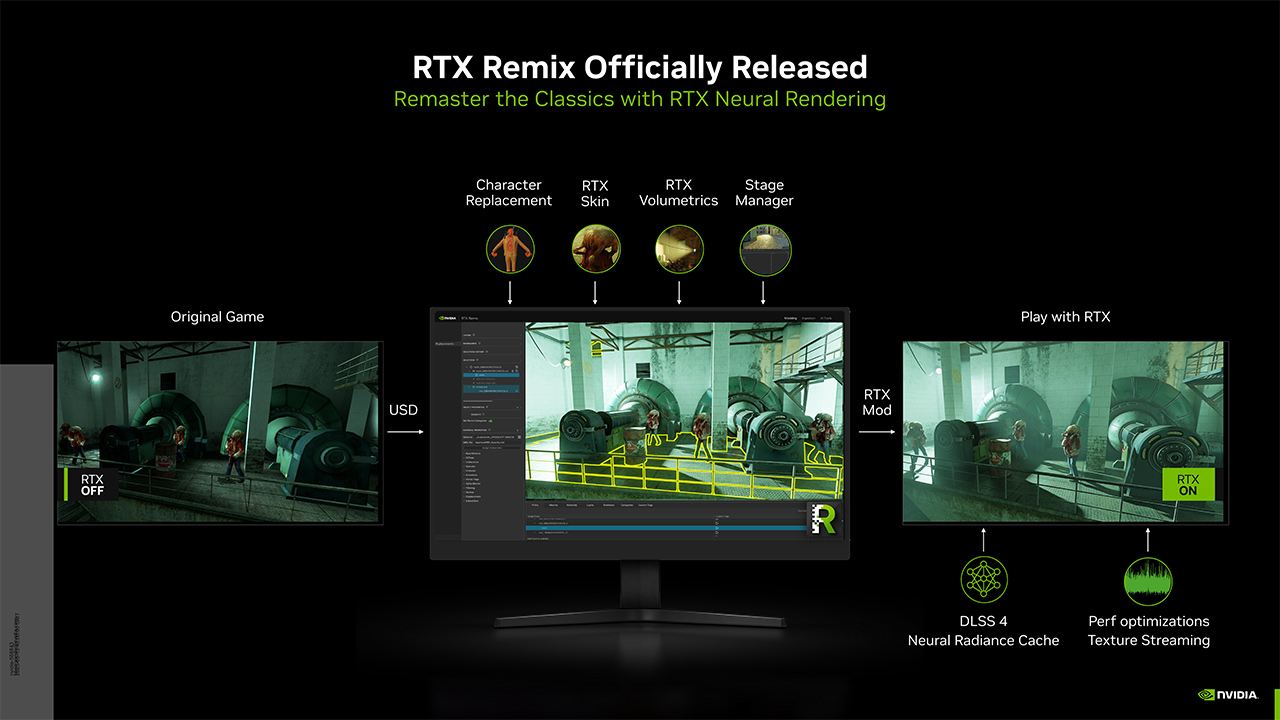Click the Perf optimizations waveform icon
The height and width of the screenshot is (720, 1280).
click(x=1148, y=580)
